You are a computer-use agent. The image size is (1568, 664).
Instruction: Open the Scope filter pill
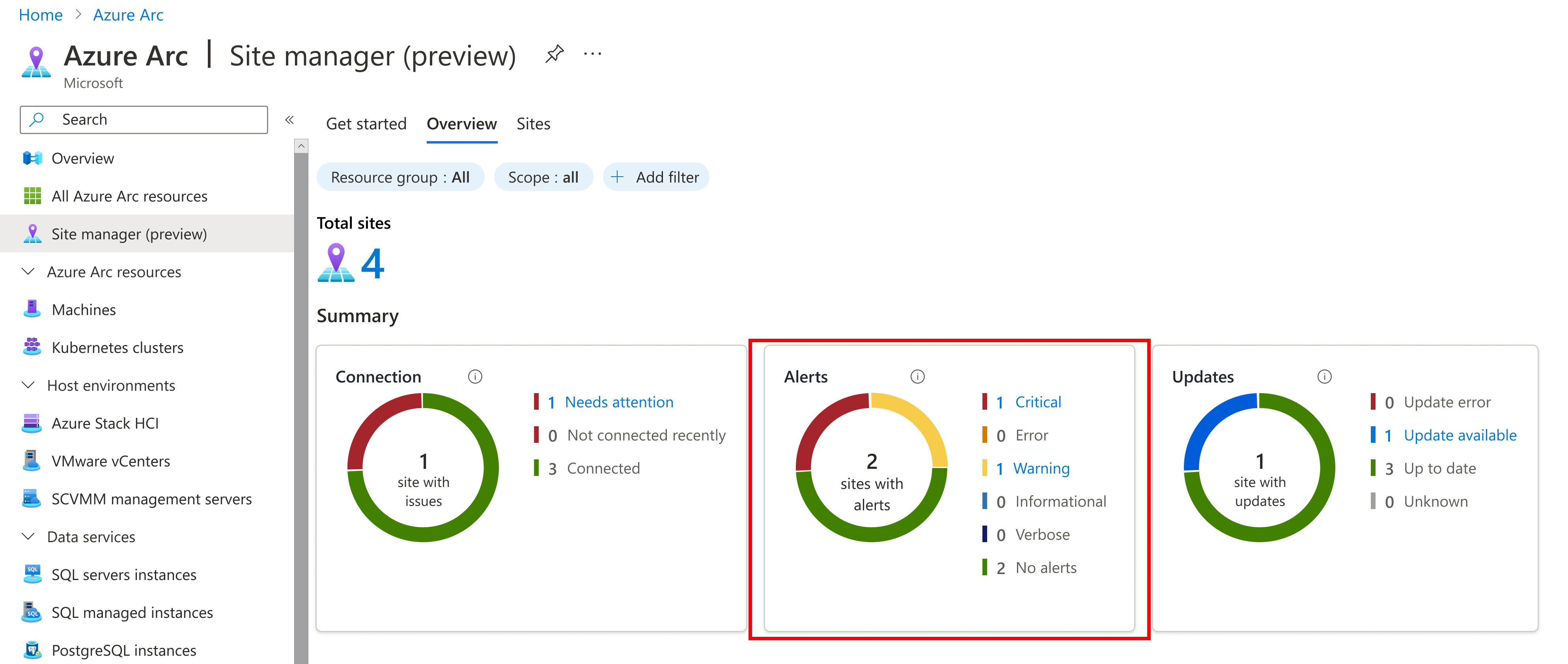(543, 177)
